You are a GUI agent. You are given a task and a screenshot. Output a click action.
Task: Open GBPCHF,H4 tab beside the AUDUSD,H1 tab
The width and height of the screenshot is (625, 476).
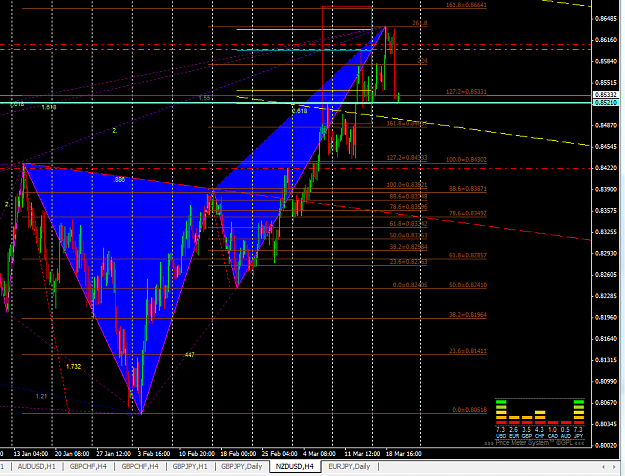88,466
